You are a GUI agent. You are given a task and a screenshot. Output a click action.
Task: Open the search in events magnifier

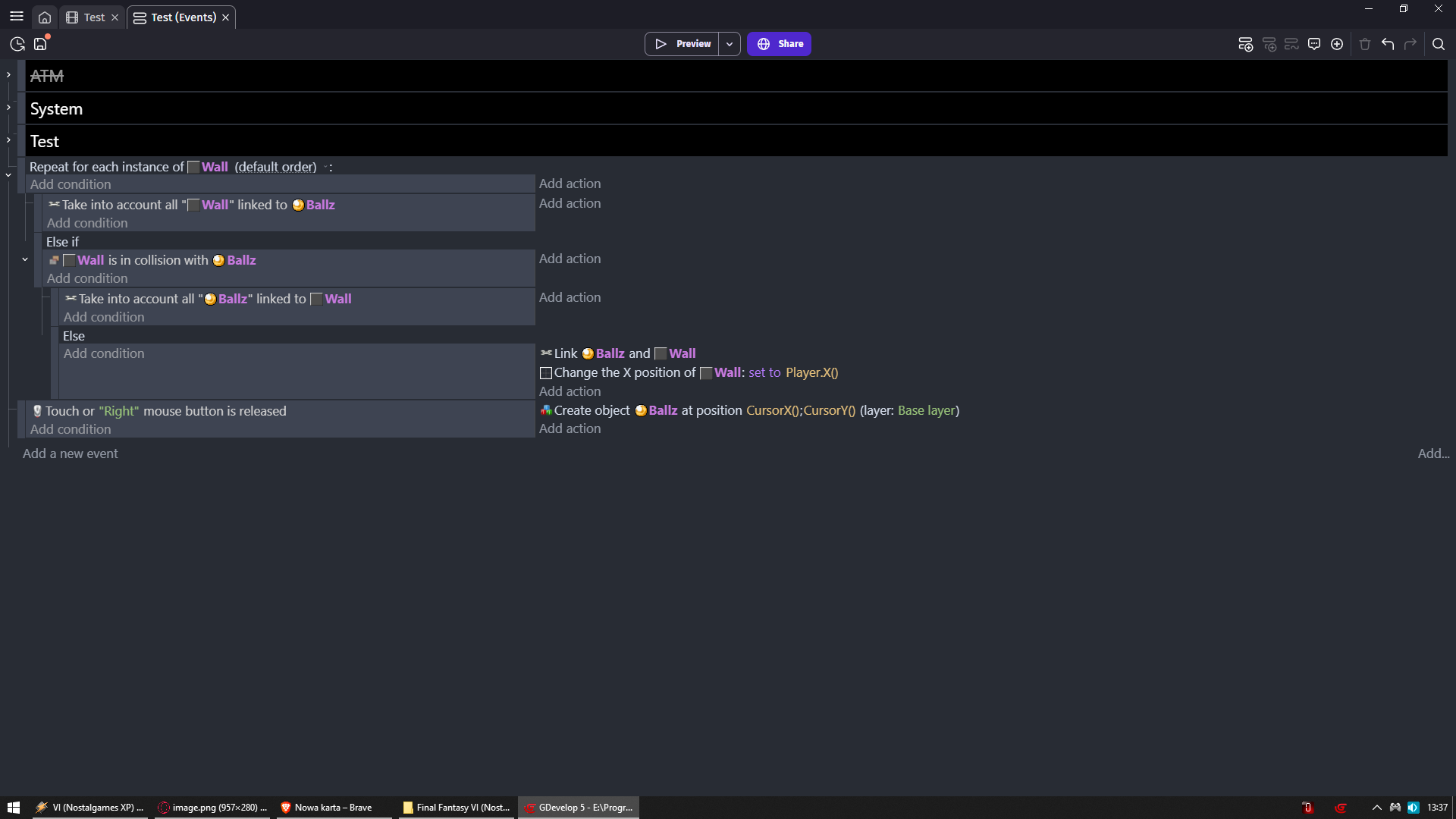click(1438, 44)
